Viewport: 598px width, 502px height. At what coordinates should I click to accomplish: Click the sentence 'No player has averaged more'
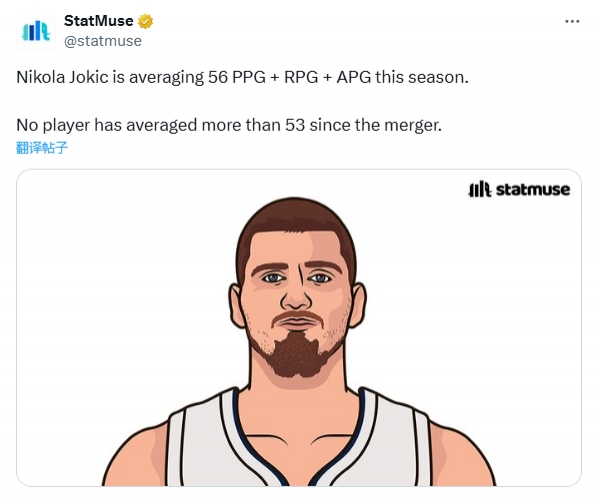(x=229, y=125)
